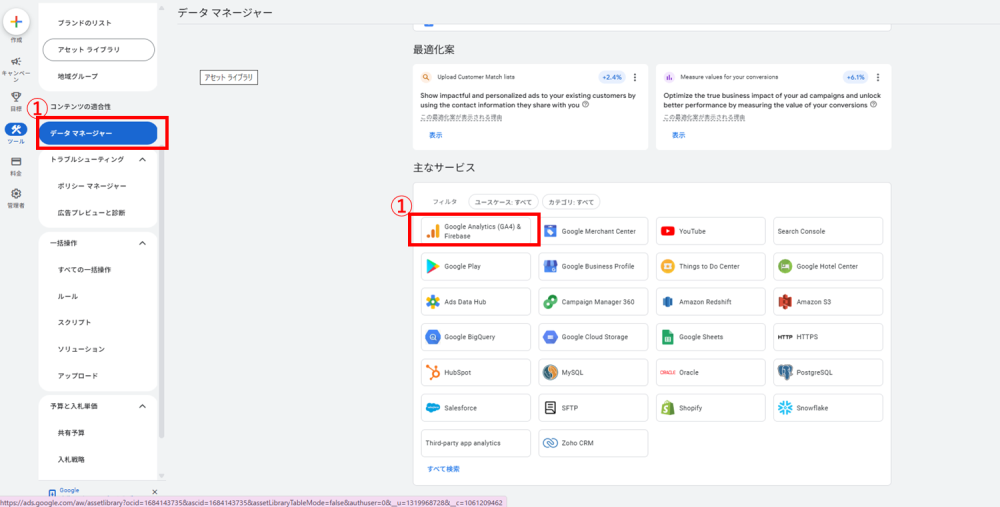The image size is (1000, 507).
Task: Open more options on conversions value recommendation
Action: click(x=878, y=77)
